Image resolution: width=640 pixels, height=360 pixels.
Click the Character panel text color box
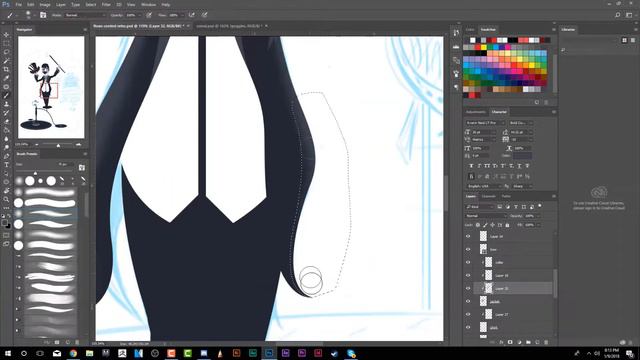click(522, 156)
